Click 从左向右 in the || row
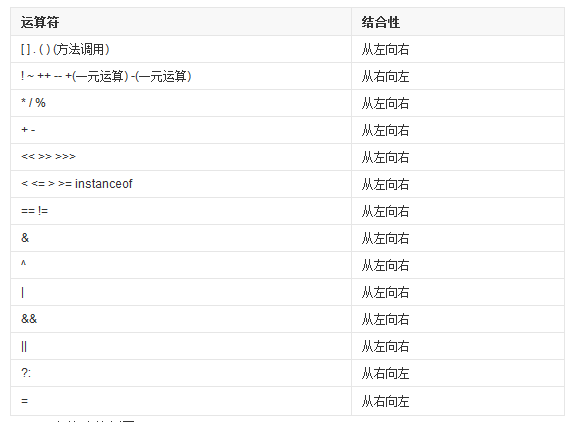This screenshot has height=422, width=576. pos(385,346)
